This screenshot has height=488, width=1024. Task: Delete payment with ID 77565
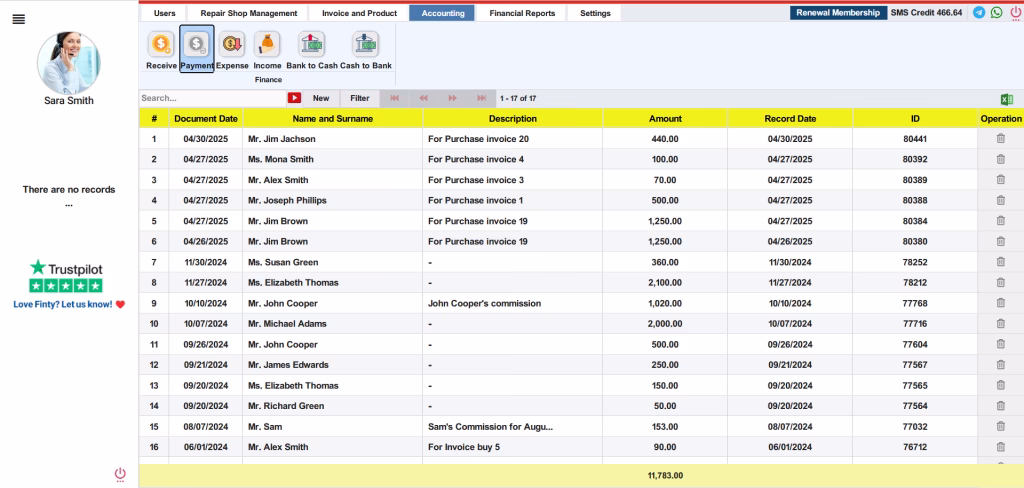pyautogui.click(x=1000, y=385)
